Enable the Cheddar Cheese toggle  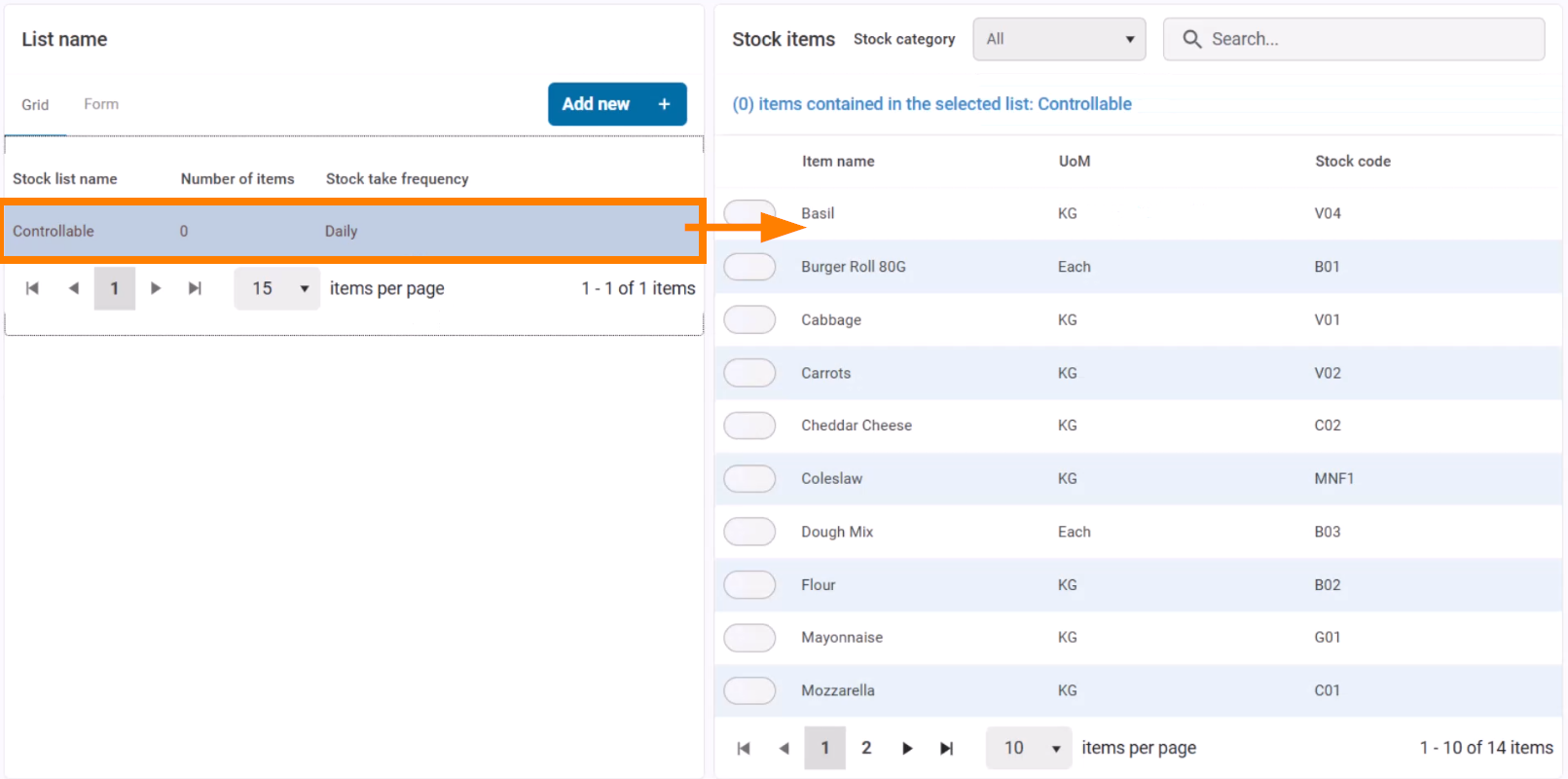point(749,426)
